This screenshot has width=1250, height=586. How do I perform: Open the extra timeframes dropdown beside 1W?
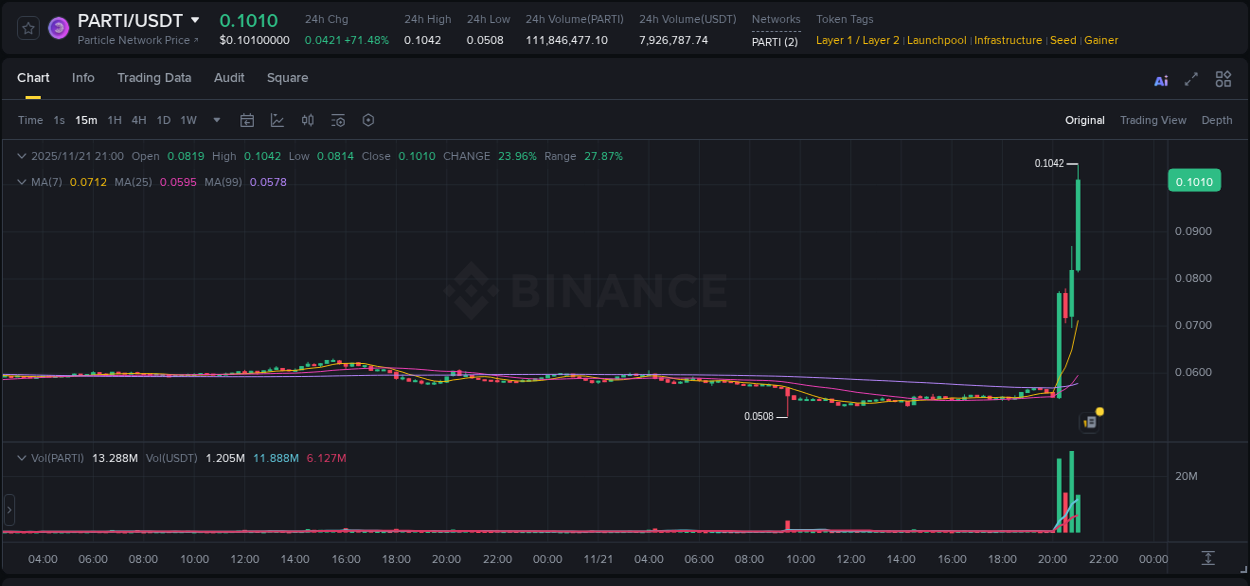215,119
